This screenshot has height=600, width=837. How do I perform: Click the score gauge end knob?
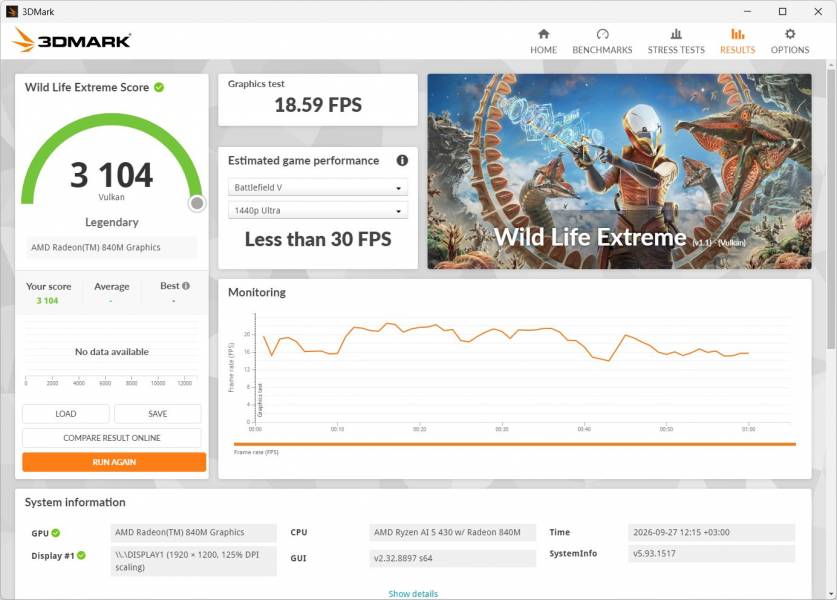coord(197,203)
